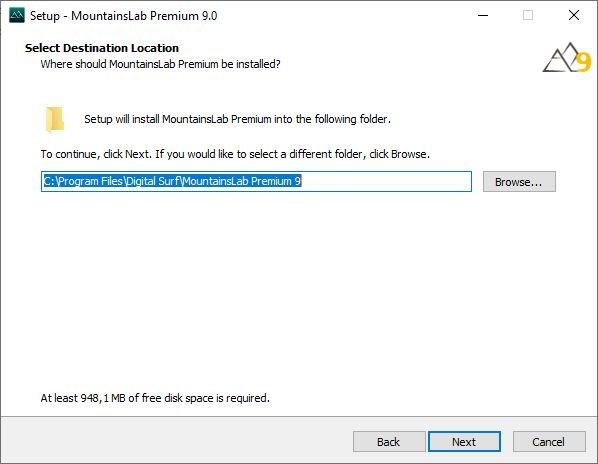Viewport: 598px width, 464px height.
Task: Go Back to the previous setup step
Action: tap(389, 442)
